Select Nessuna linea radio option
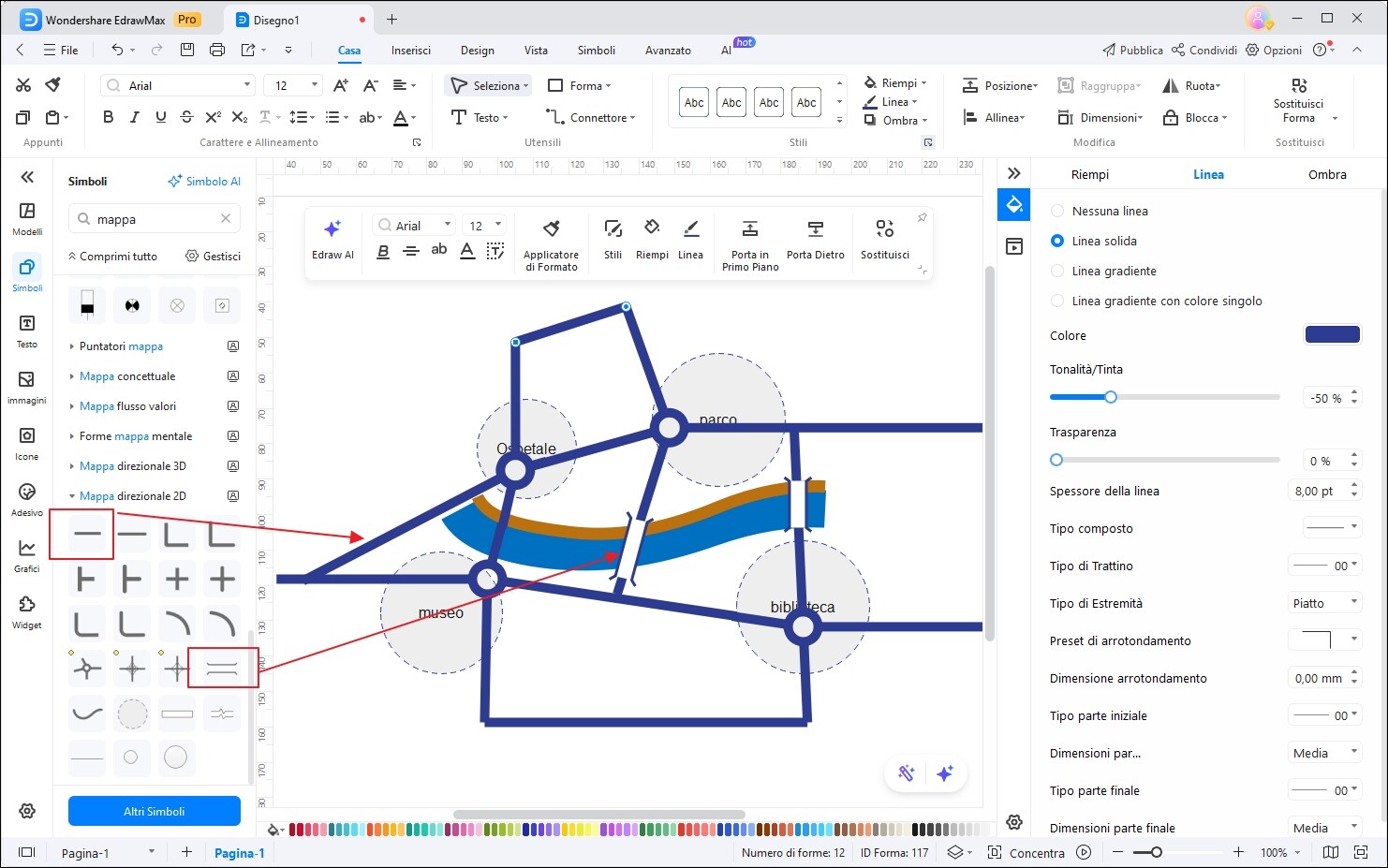The width and height of the screenshot is (1388, 868). tap(1057, 211)
